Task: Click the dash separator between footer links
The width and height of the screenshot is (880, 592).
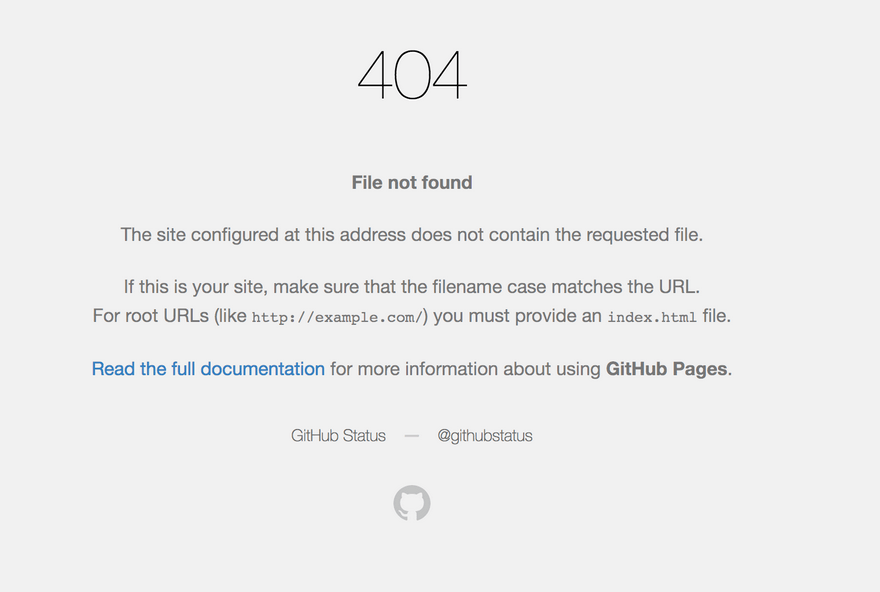Action: (x=412, y=436)
